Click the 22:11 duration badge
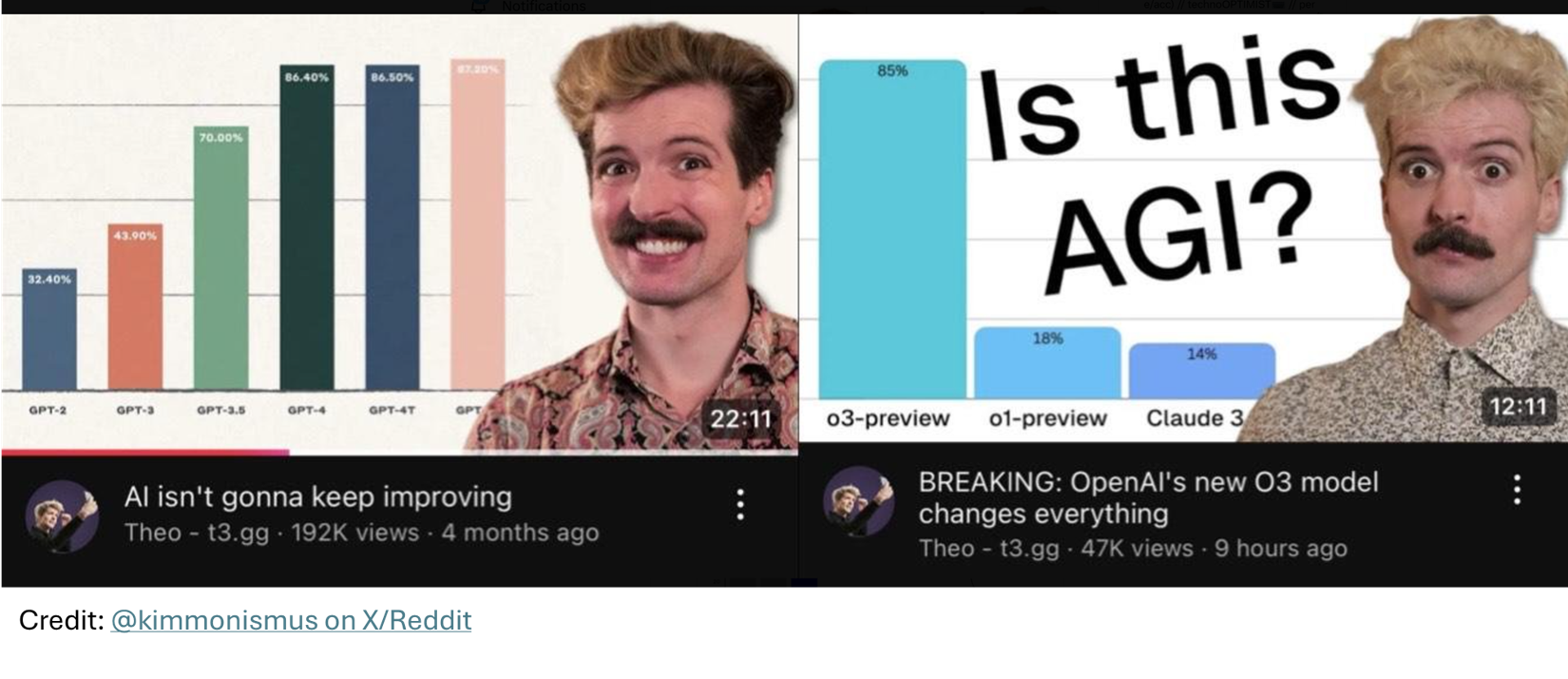 pyautogui.click(x=740, y=419)
